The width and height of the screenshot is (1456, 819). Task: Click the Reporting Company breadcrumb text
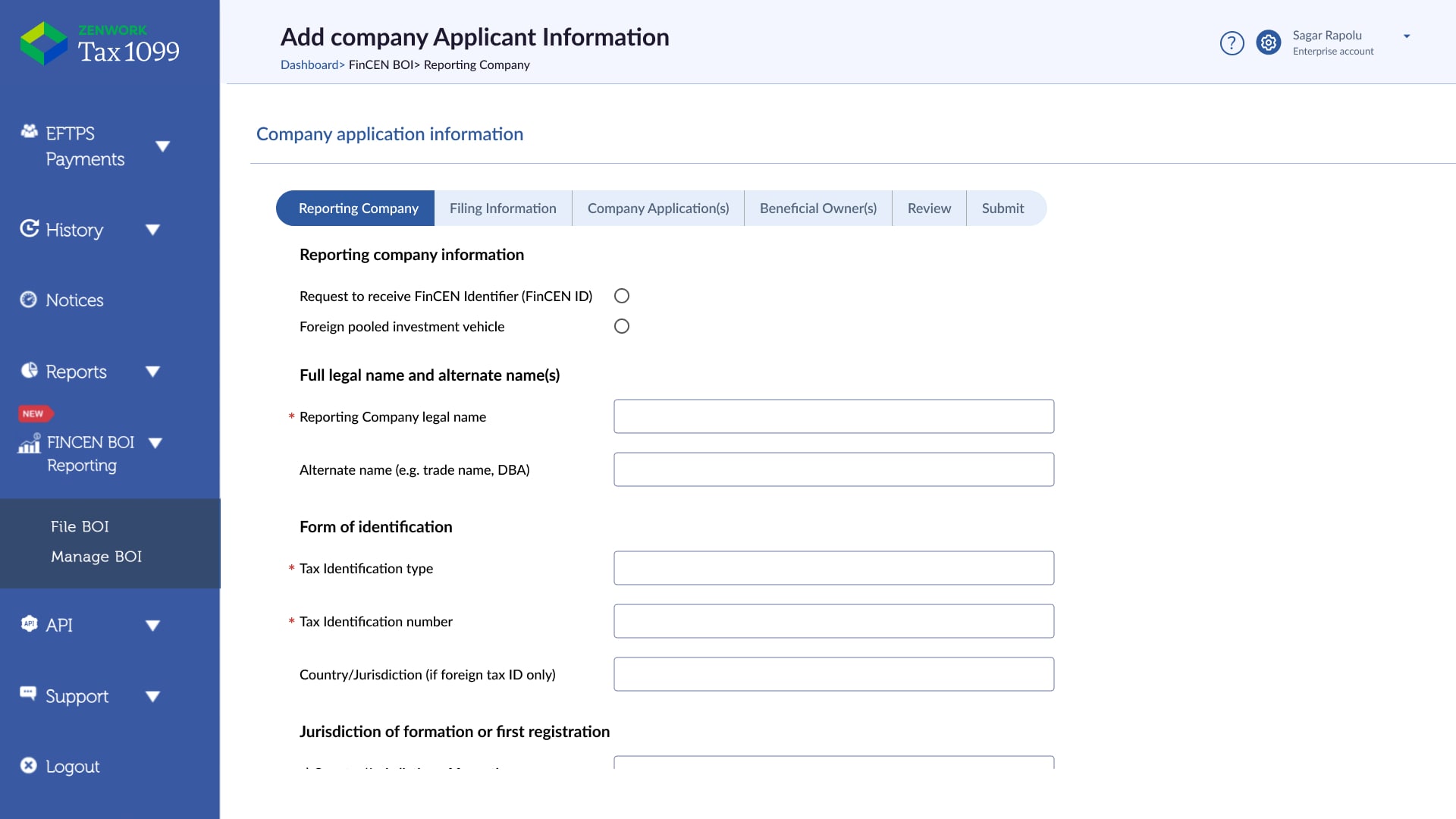click(476, 64)
